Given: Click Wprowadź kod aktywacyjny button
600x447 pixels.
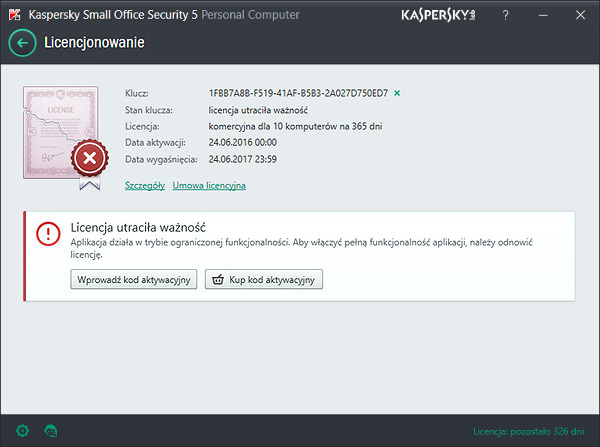Looking at the screenshot, I should click(134, 279).
